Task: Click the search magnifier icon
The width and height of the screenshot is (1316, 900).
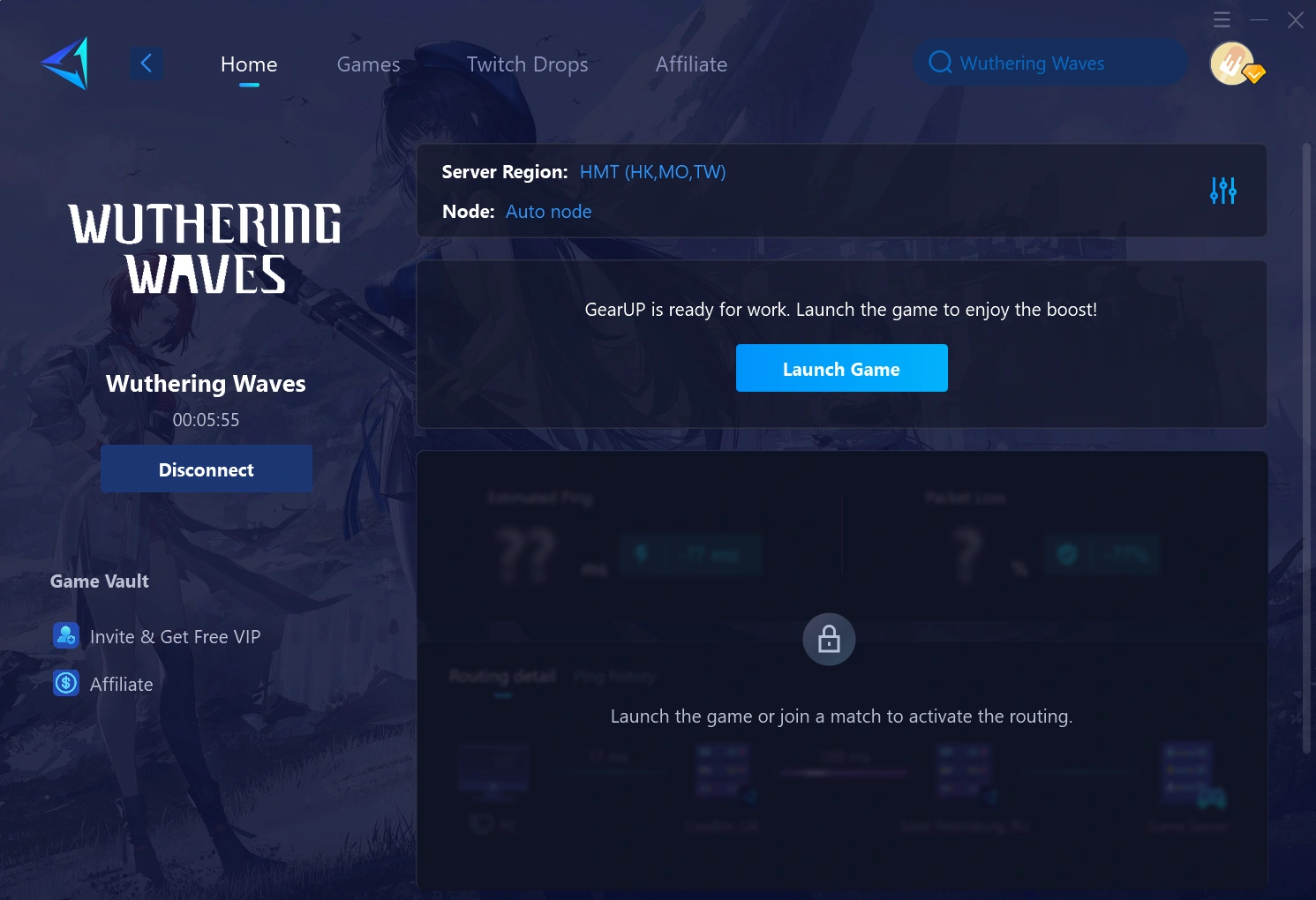Action: point(939,63)
